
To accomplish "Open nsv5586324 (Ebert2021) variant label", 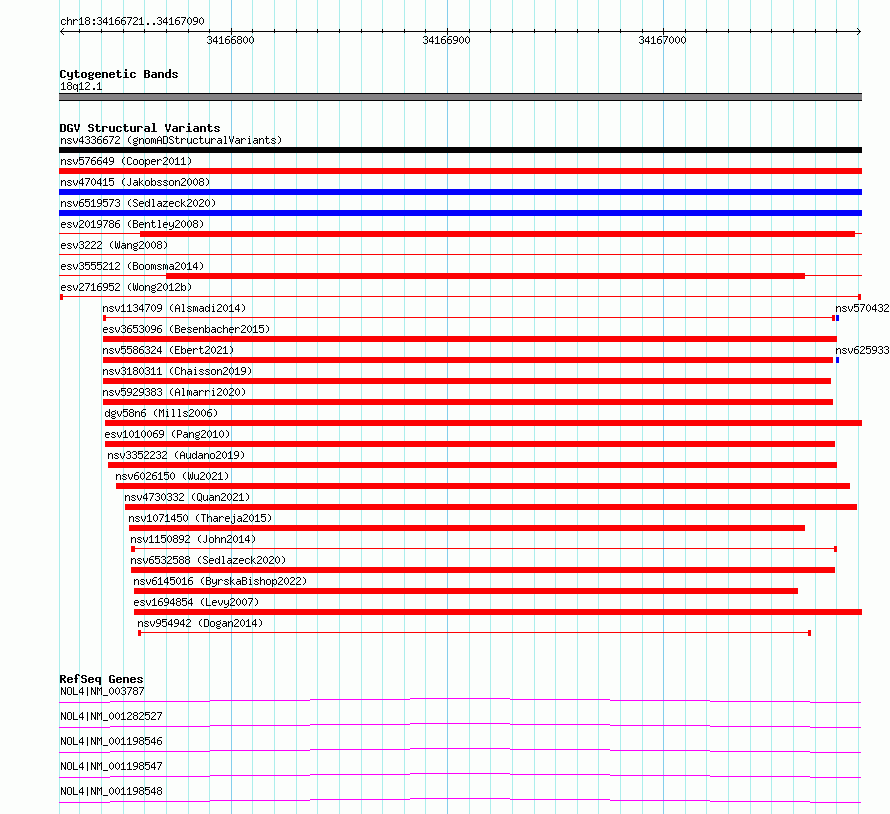I will pyautogui.click(x=168, y=350).
